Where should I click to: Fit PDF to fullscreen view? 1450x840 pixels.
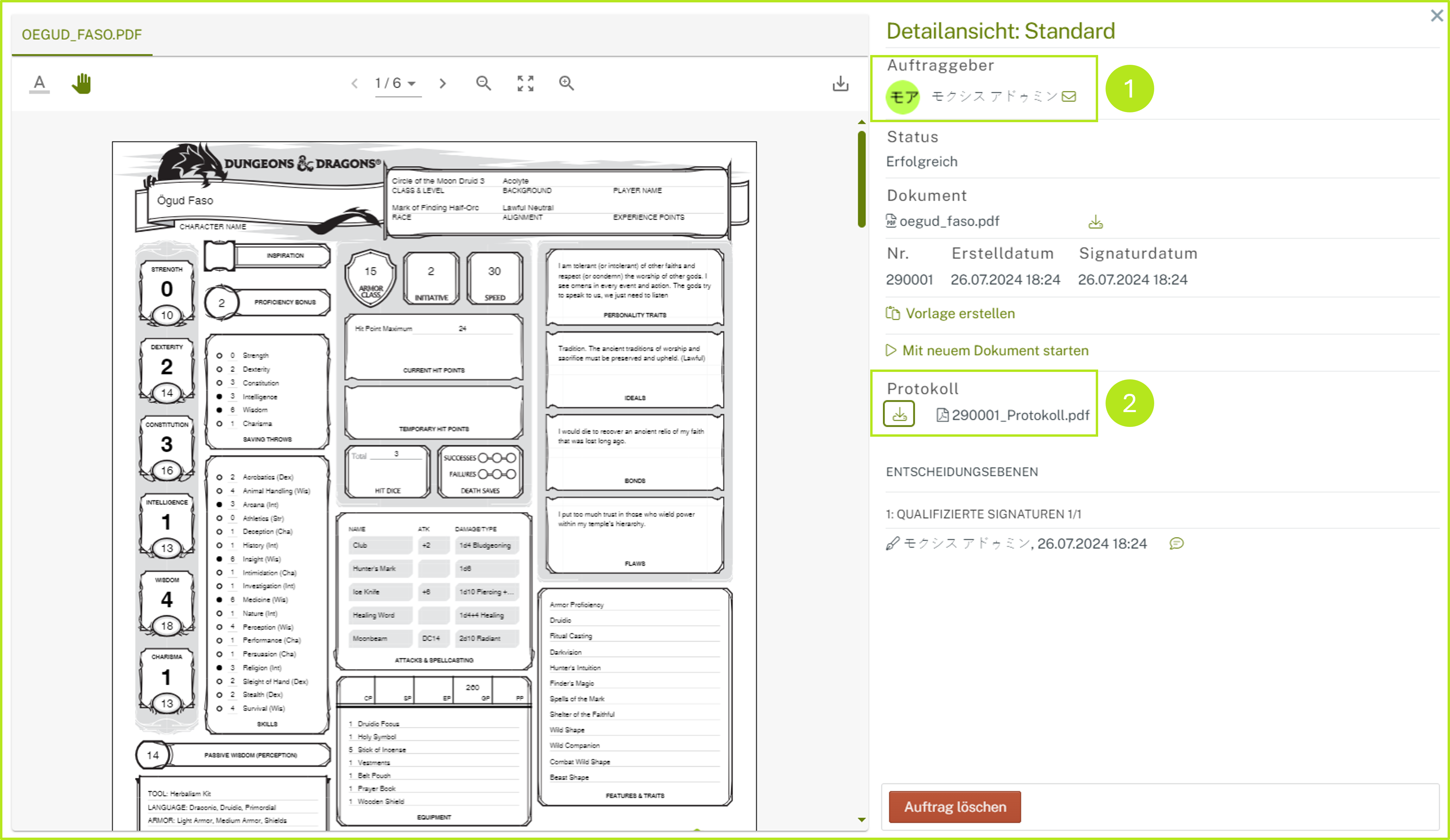point(525,83)
